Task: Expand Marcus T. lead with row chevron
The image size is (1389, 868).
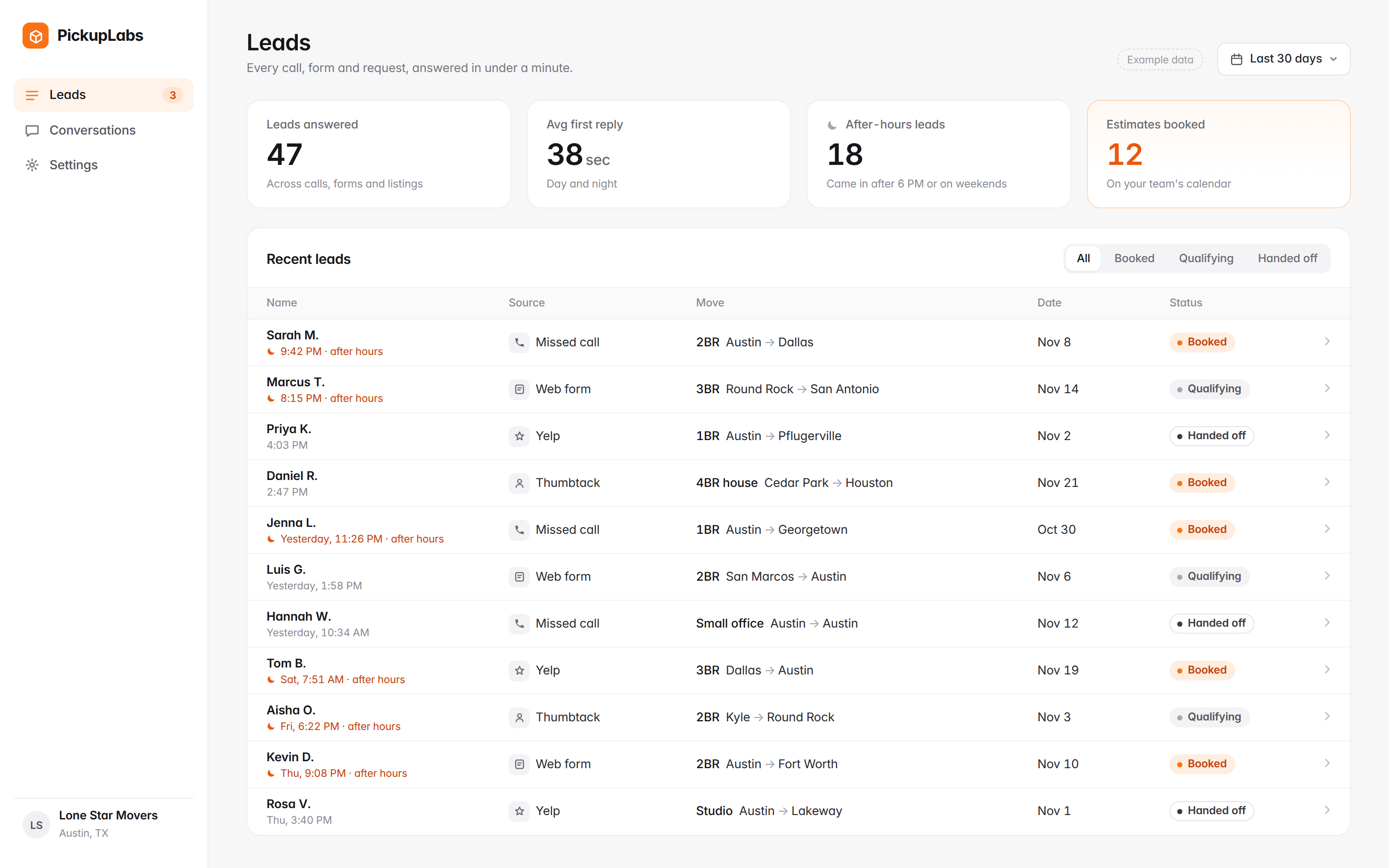Action: pos(1327,389)
